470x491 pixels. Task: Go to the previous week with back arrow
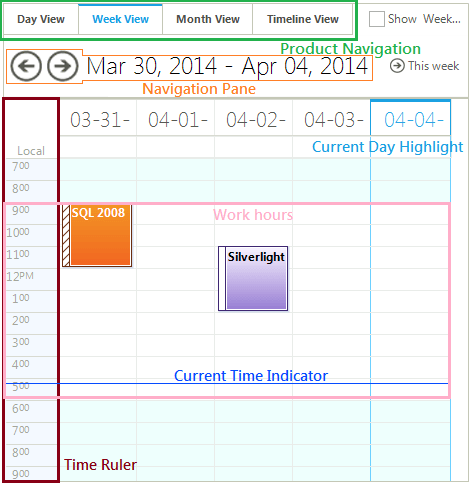[x=26, y=66]
